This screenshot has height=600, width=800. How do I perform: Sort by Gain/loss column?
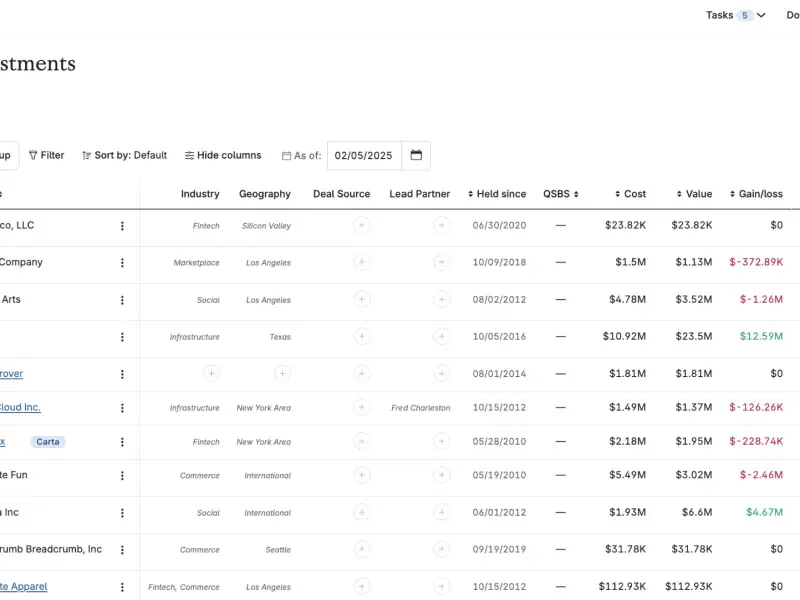pyautogui.click(x=756, y=194)
